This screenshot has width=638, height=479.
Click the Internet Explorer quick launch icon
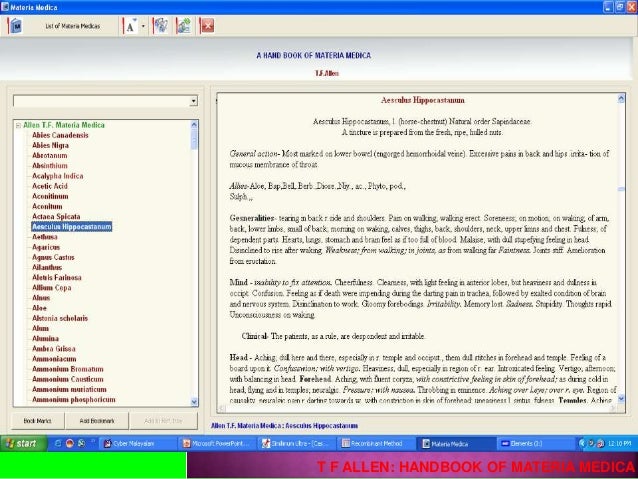(57, 443)
